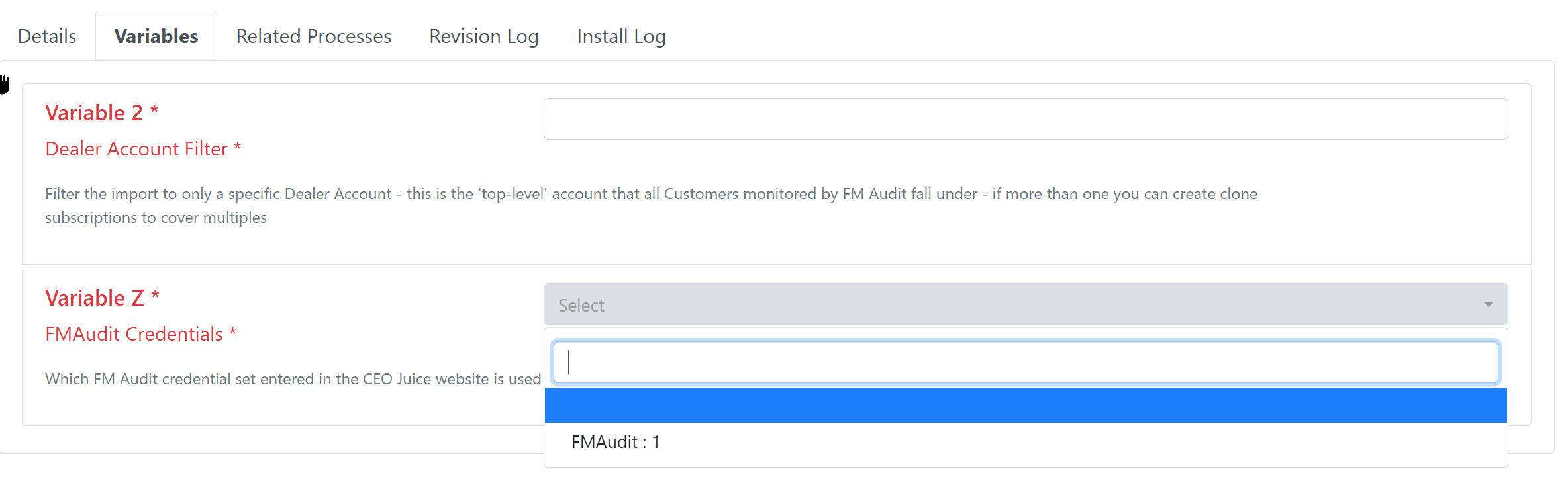Screen dimensions: 1568x485
Task: Click the Variable Z heading label
Action: pos(95,298)
